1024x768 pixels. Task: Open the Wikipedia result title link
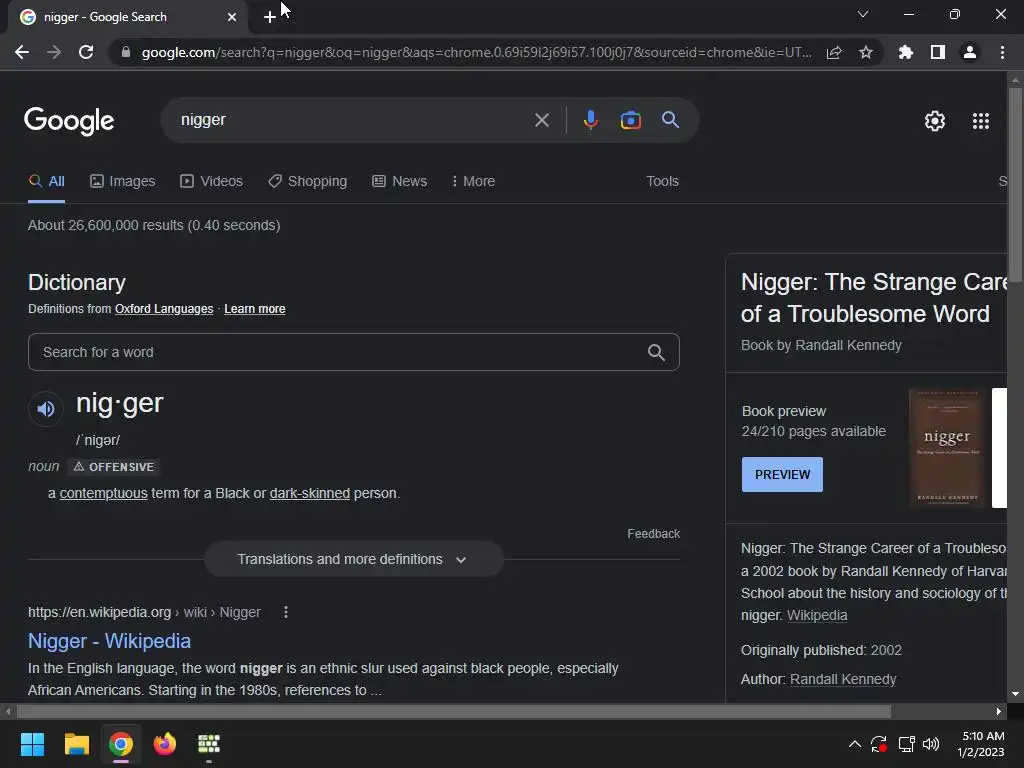pyautogui.click(x=109, y=641)
